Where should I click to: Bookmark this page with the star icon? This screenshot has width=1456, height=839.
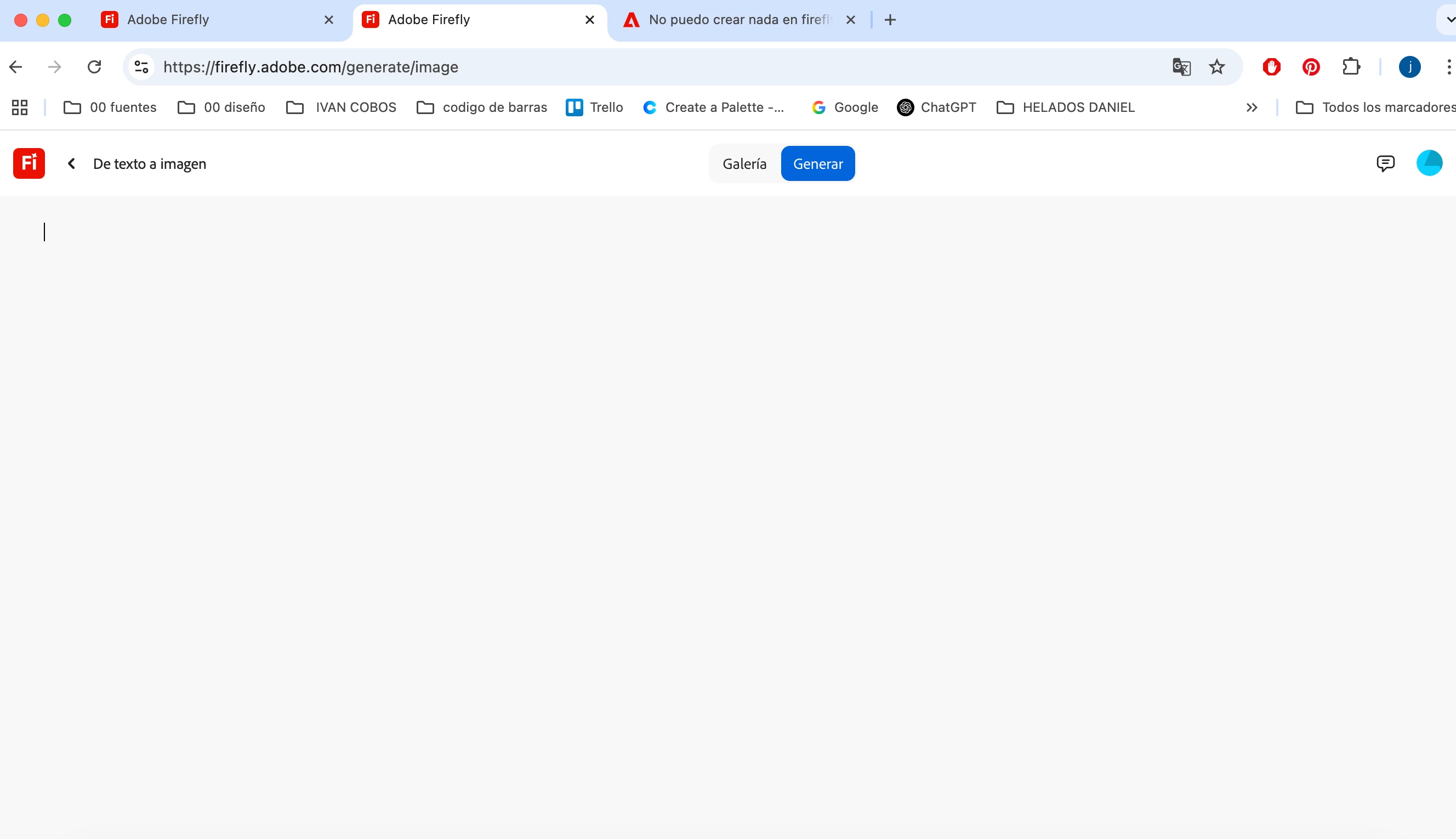pyautogui.click(x=1216, y=67)
